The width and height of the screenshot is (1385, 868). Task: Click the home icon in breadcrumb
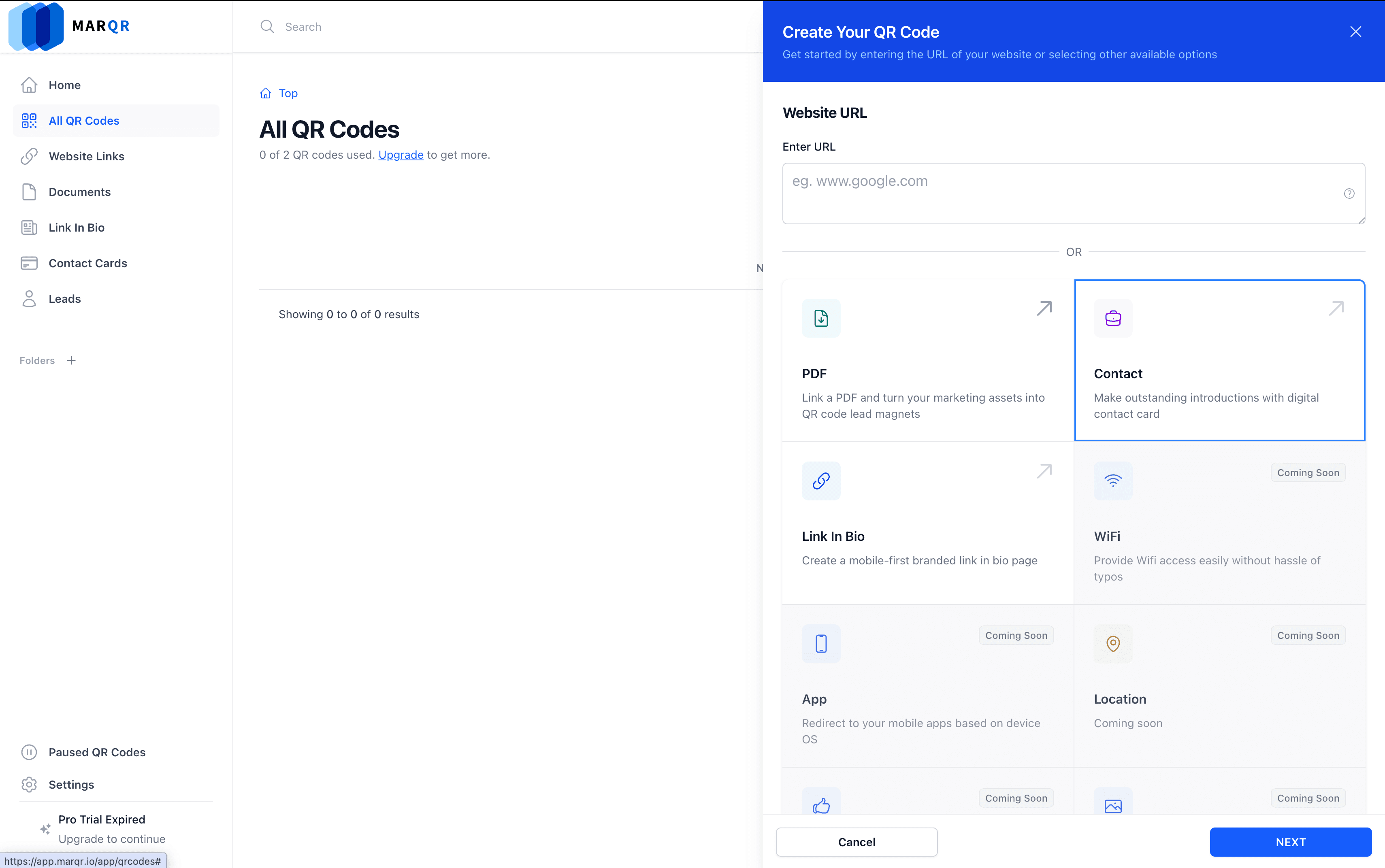pos(265,93)
